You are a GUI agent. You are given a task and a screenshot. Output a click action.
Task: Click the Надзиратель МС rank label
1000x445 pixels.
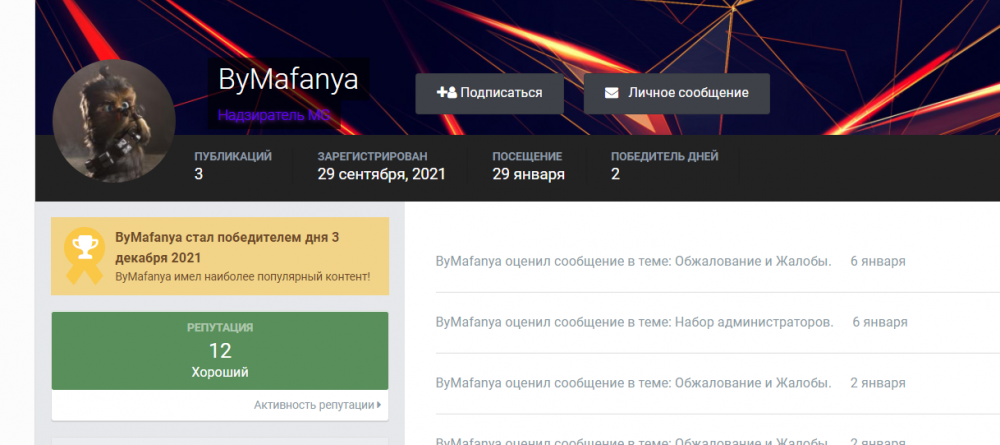[x=274, y=115]
